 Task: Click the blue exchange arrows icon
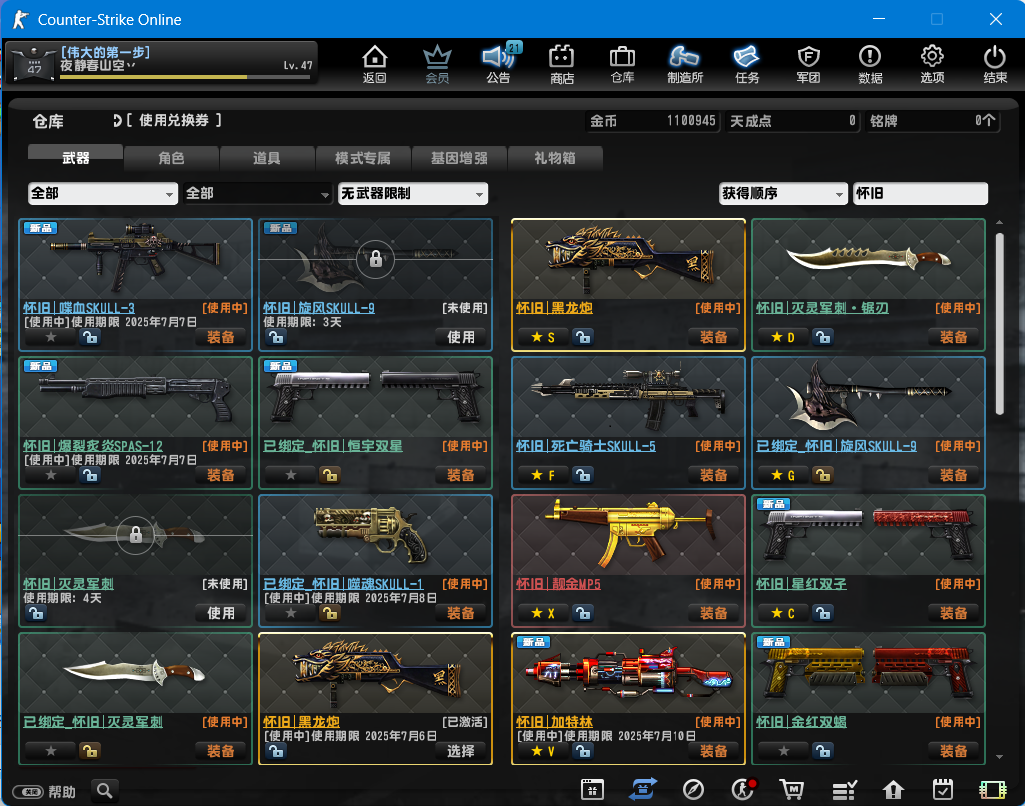click(643, 790)
